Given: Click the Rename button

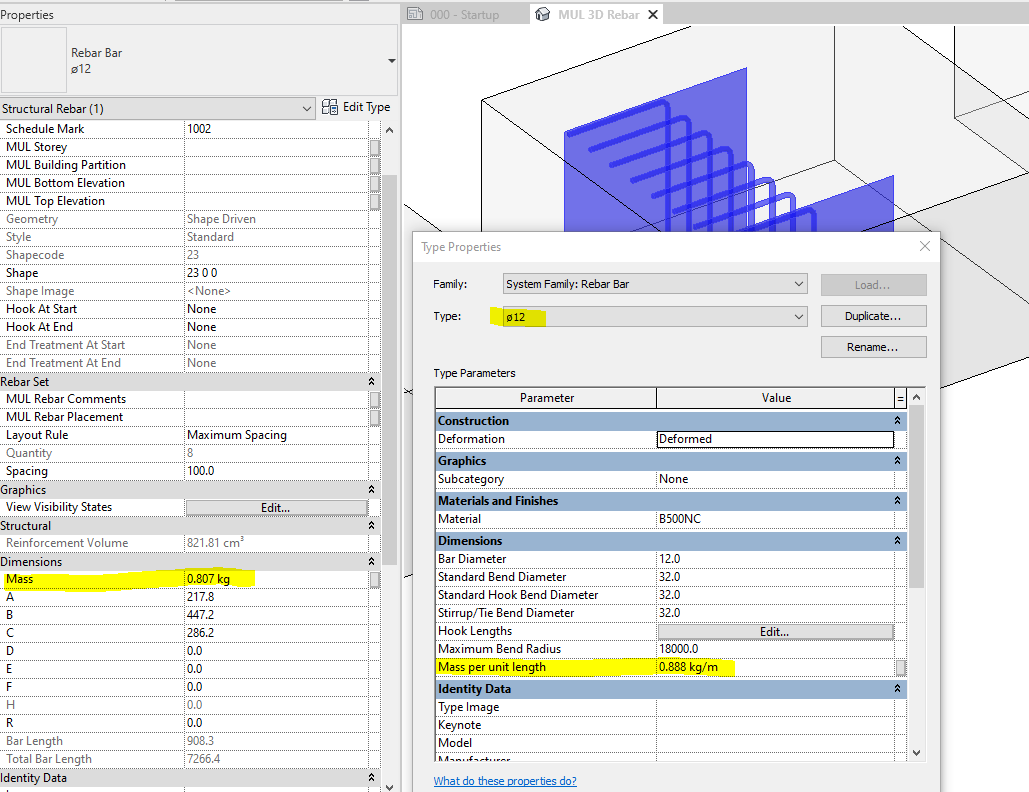Looking at the screenshot, I should pyautogui.click(x=872, y=346).
